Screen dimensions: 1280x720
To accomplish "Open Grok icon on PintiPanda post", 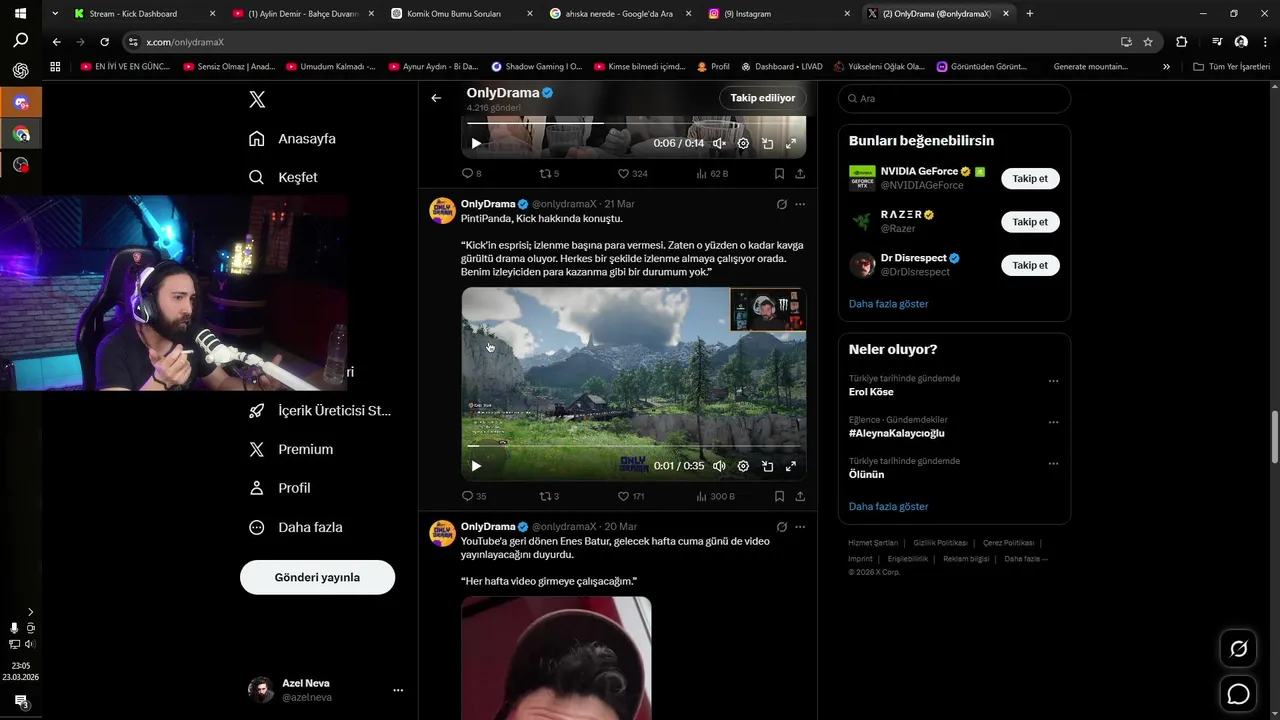I will click(781, 204).
